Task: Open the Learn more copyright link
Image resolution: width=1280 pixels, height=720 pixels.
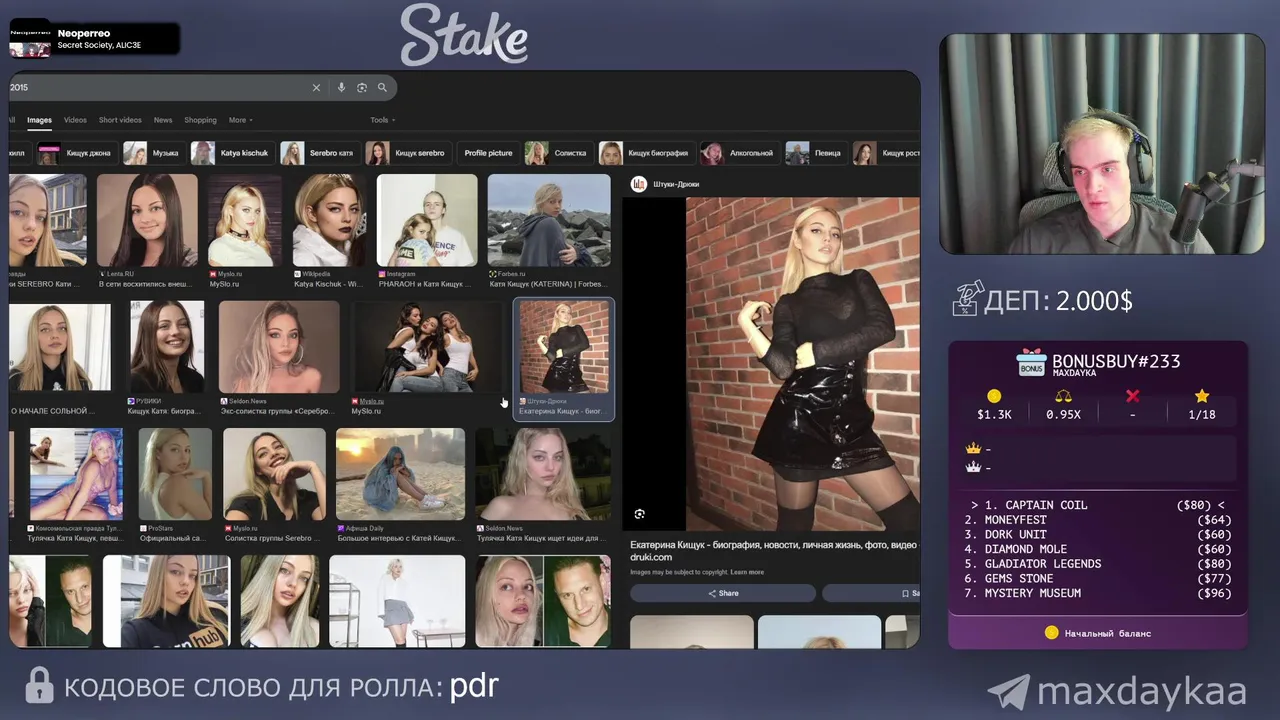Action: (747, 572)
